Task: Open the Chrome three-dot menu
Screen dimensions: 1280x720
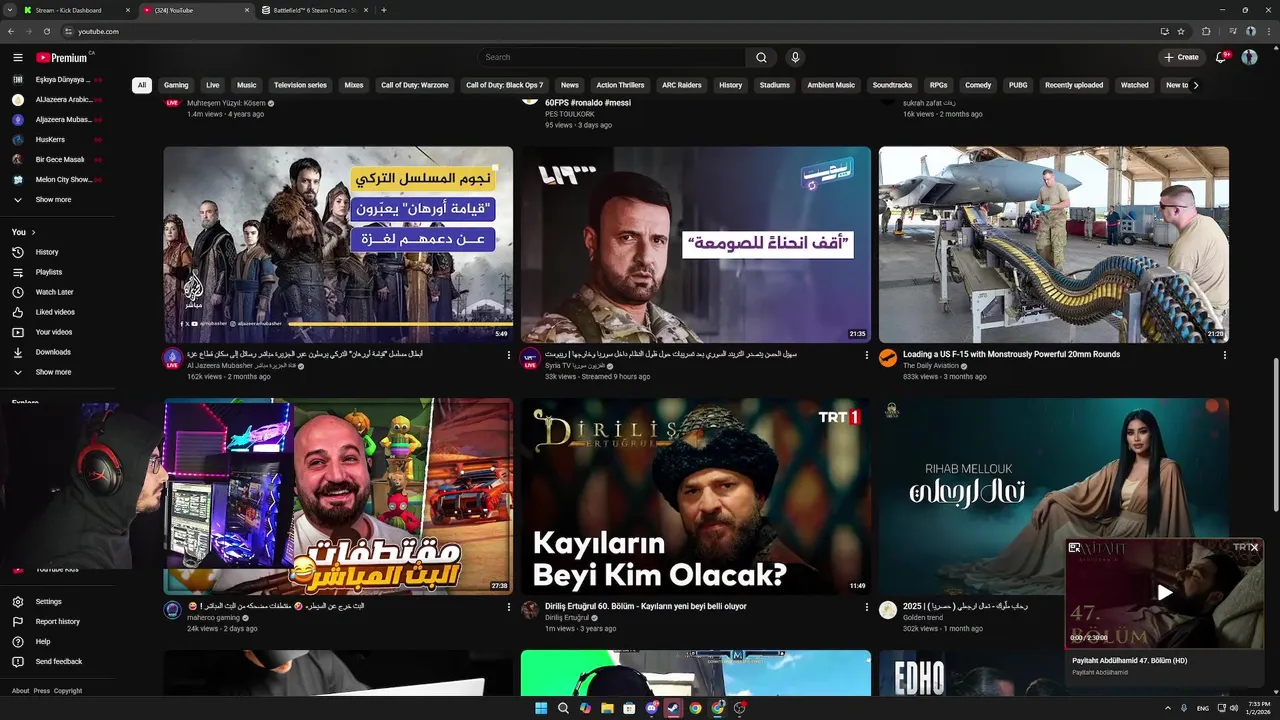Action: click(1268, 31)
